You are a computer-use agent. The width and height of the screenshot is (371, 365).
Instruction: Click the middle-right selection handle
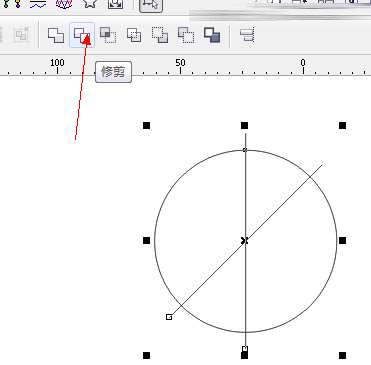tap(342, 241)
